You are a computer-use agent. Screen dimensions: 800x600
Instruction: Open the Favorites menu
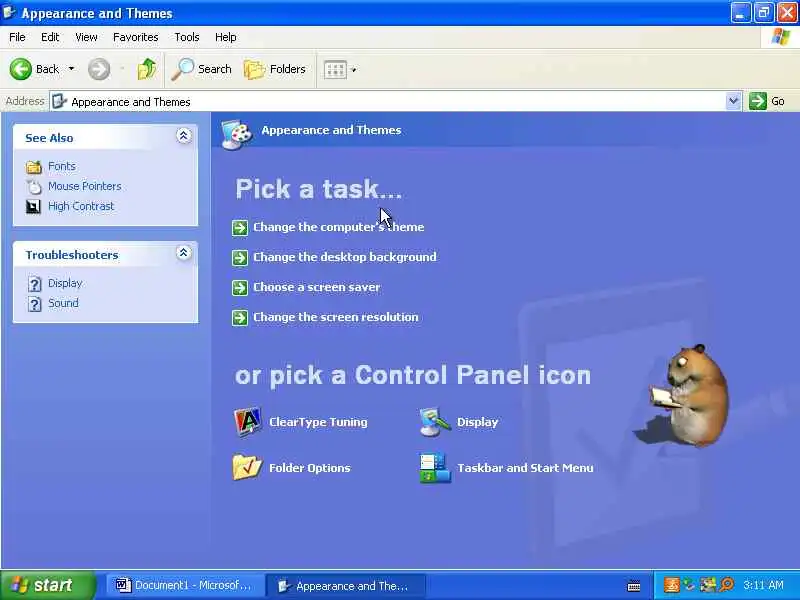[136, 37]
